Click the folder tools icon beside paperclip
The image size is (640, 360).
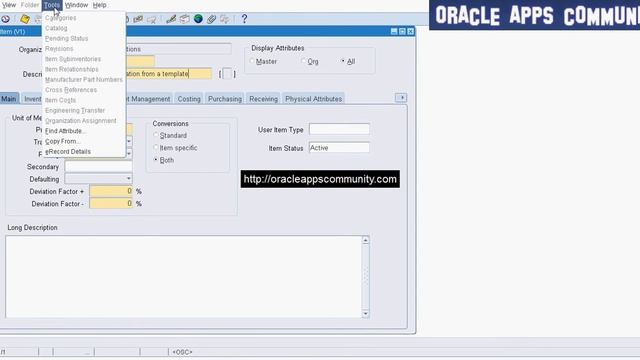click(224, 19)
